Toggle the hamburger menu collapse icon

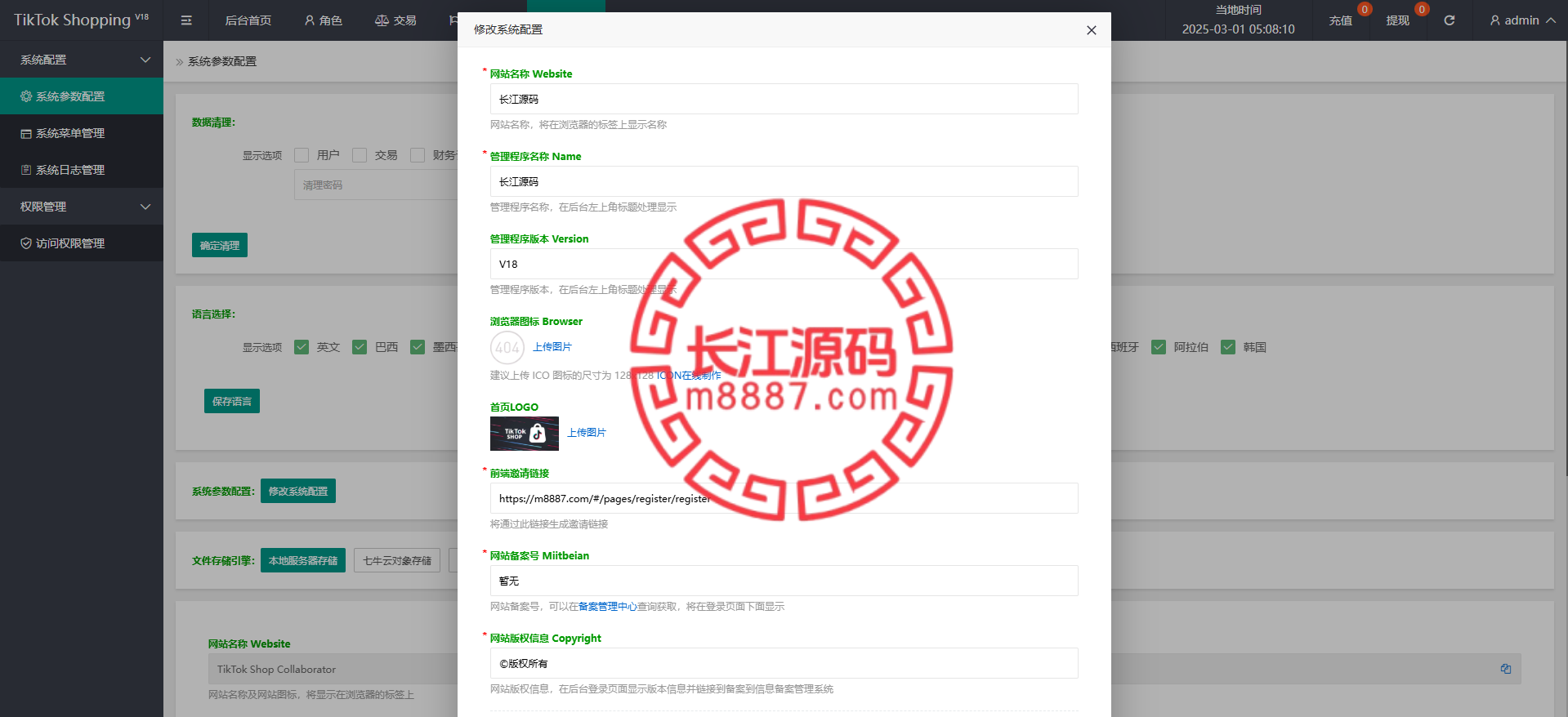pyautogui.click(x=186, y=20)
